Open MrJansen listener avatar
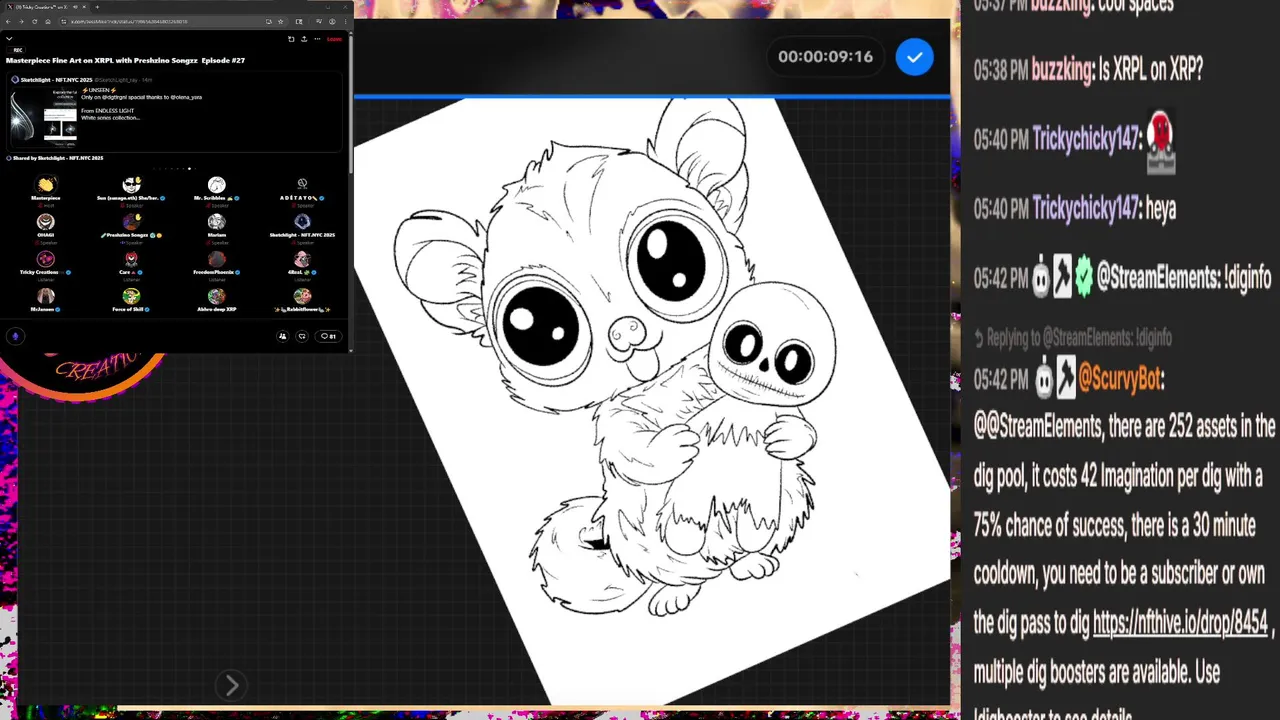The width and height of the screenshot is (1280, 720). click(x=46, y=296)
